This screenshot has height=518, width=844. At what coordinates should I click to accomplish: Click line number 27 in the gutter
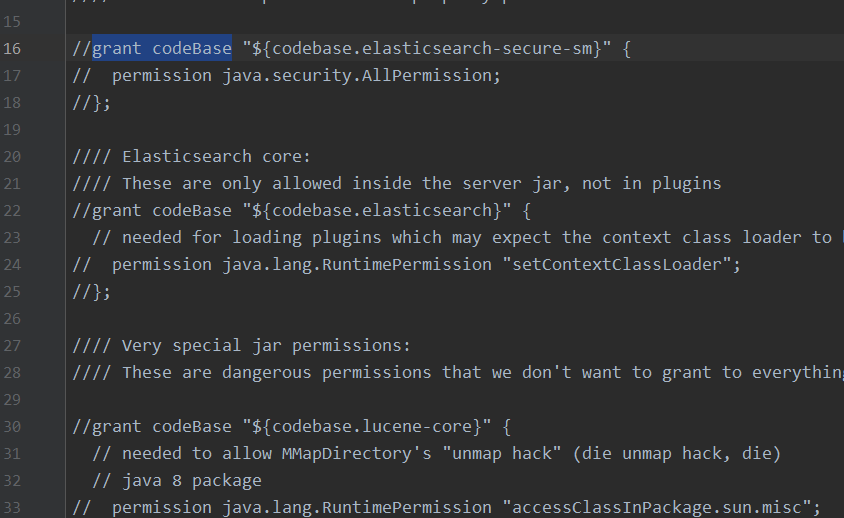(x=12, y=346)
